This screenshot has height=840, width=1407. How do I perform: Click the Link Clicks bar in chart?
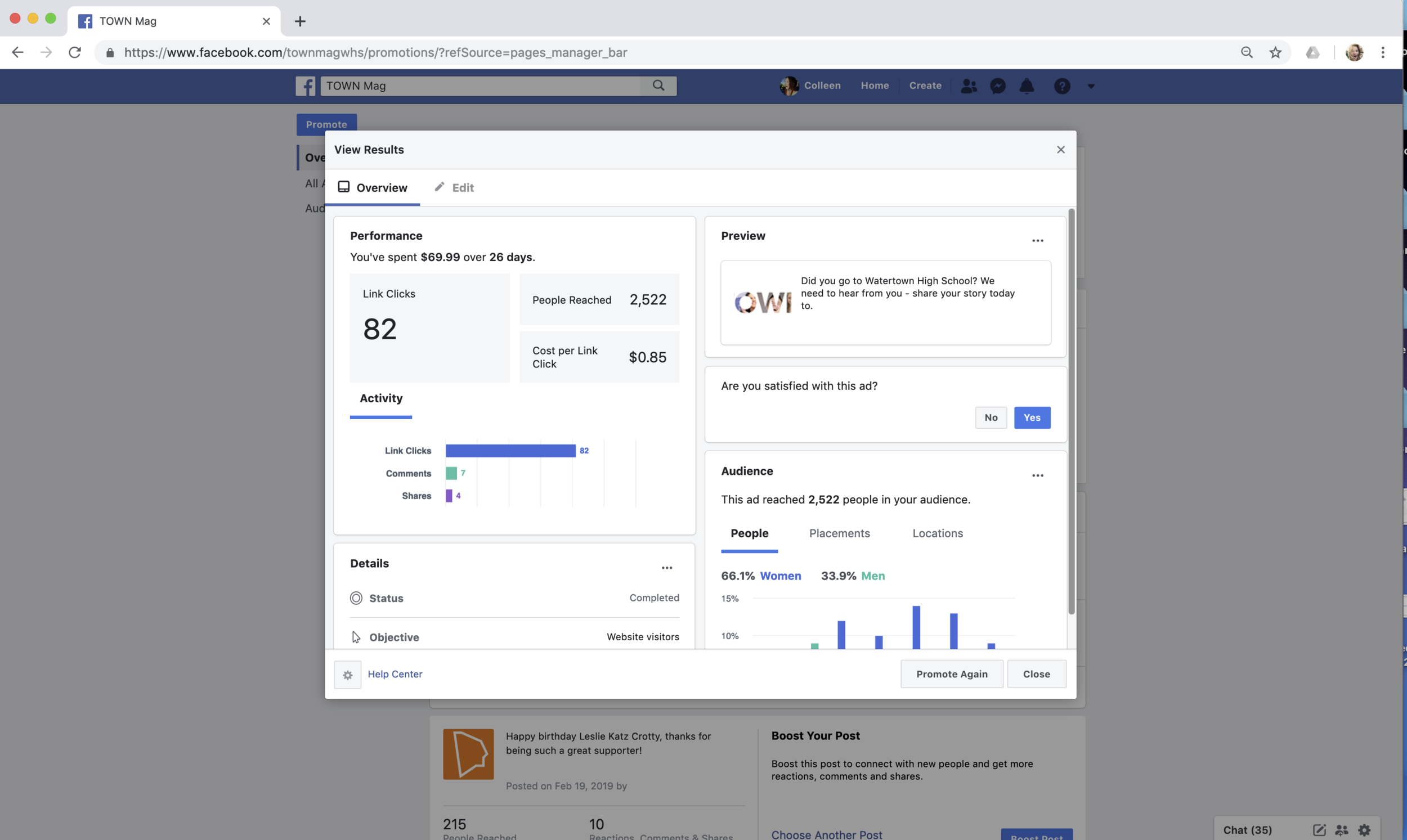[x=510, y=451]
